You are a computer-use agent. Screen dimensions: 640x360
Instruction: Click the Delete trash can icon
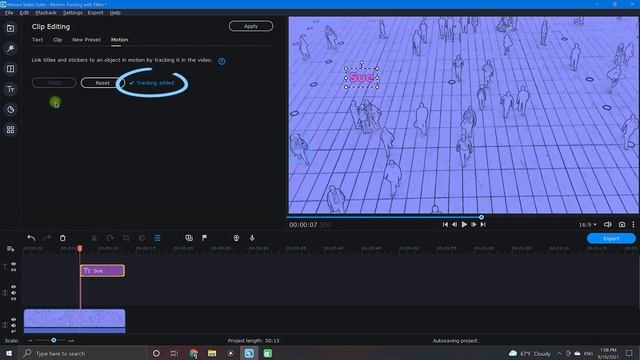pos(62,238)
